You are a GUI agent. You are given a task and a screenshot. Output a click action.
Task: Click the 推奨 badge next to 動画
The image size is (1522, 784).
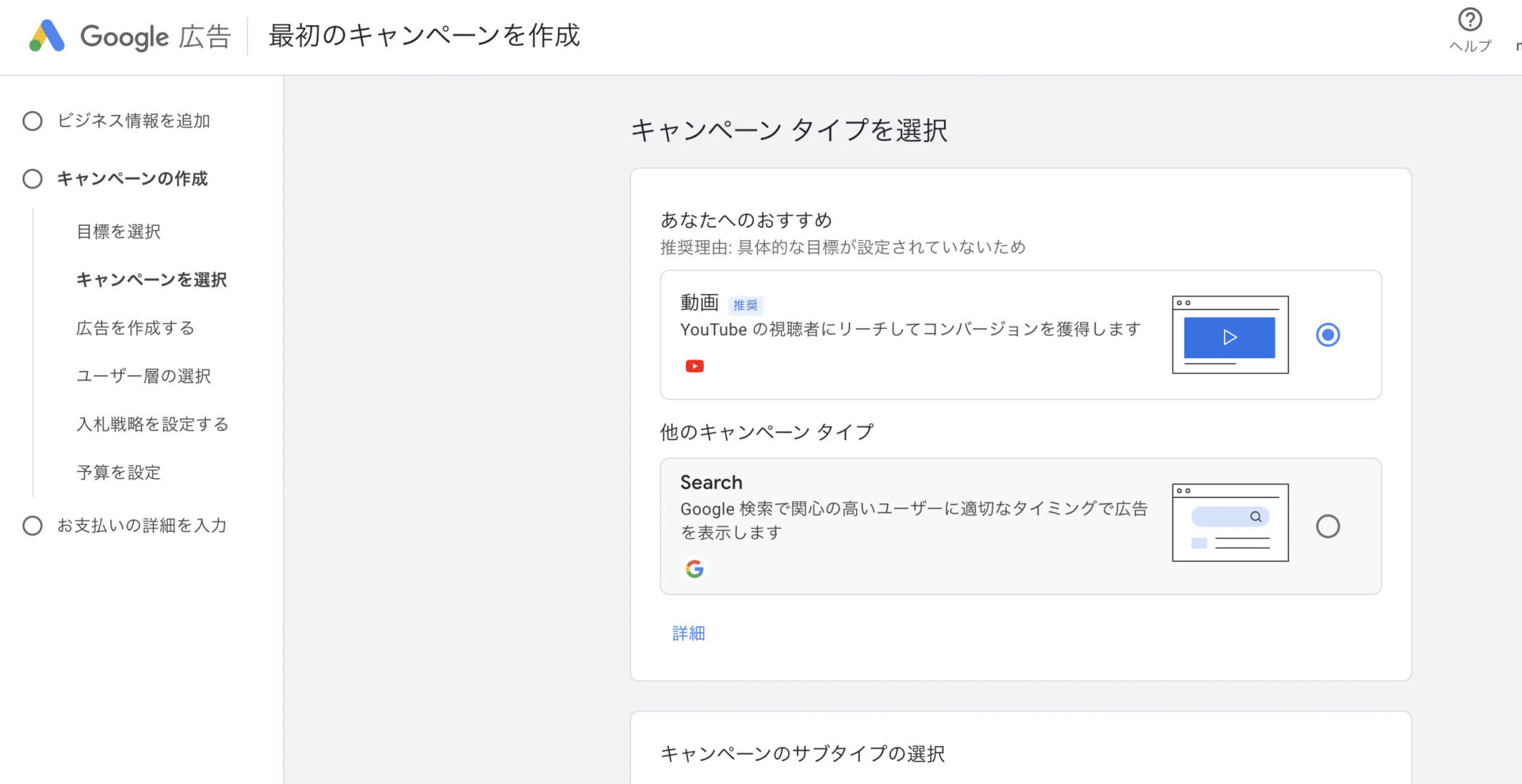click(x=745, y=305)
